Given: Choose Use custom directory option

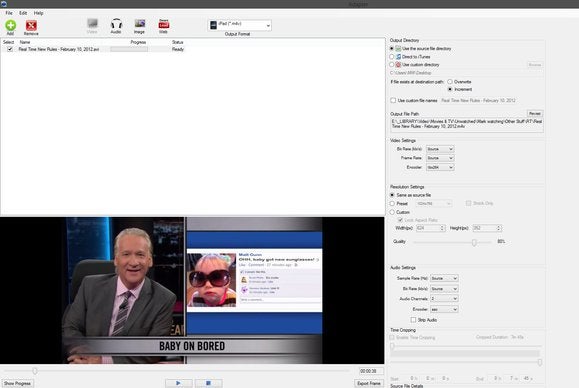Looking at the screenshot, I should [392, 65].
